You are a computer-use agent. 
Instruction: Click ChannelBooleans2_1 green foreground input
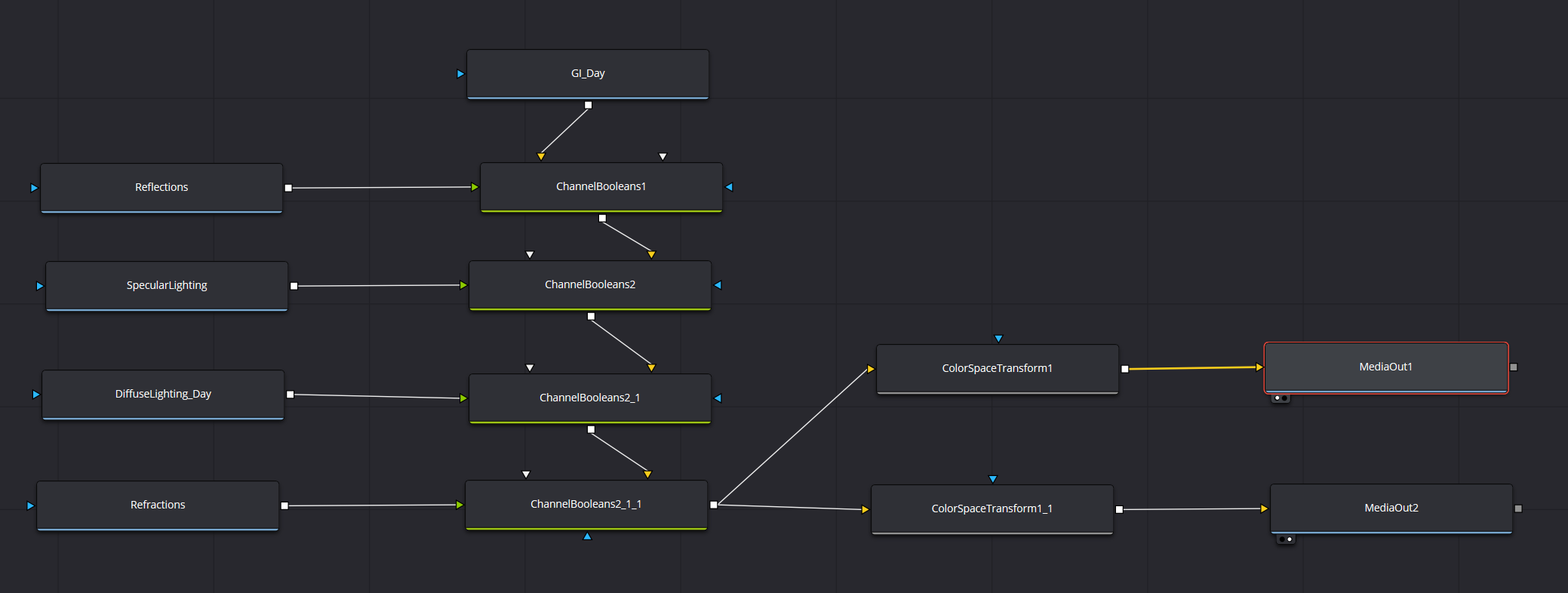(463, 398)
